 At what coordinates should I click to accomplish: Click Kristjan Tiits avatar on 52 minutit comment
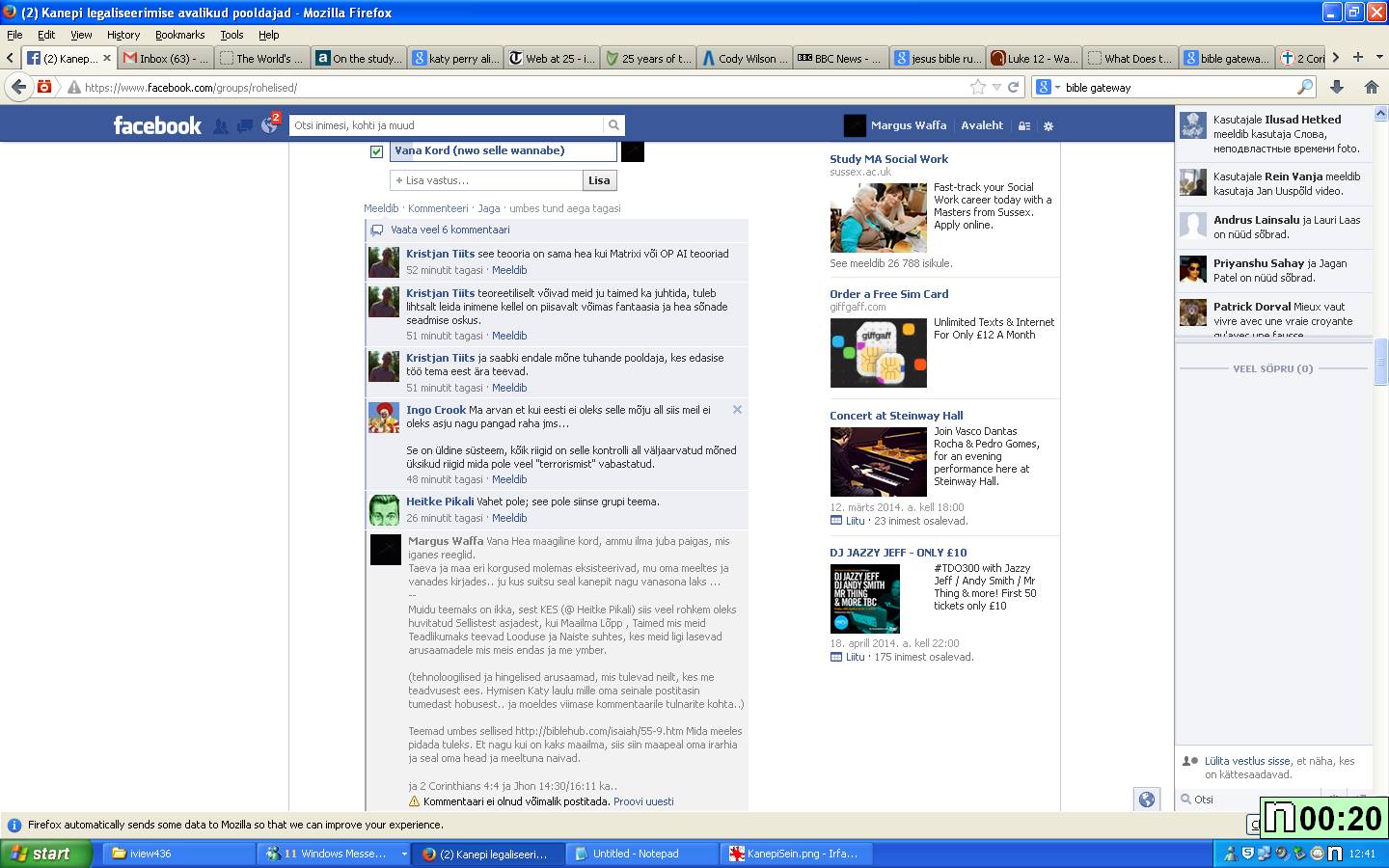click(x=384, y=262)
